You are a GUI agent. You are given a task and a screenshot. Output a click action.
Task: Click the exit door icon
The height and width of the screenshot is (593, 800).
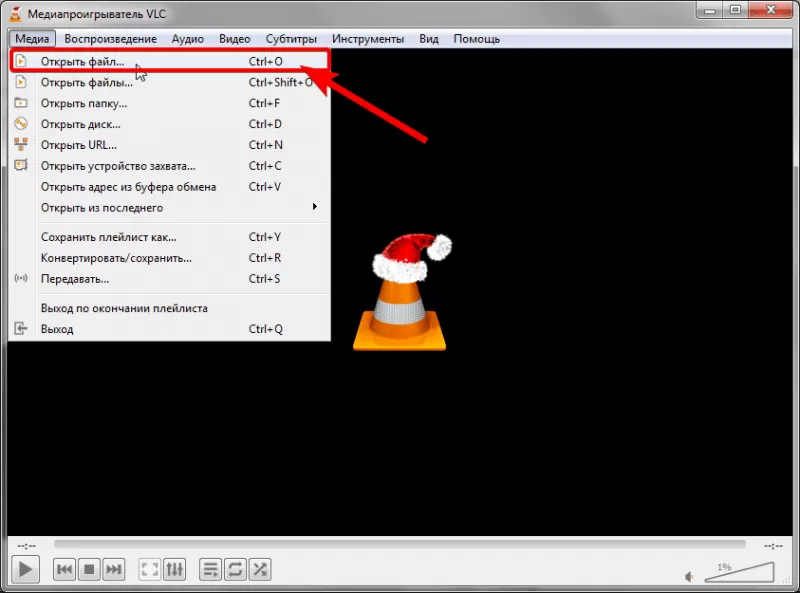[x=20, y=328]
